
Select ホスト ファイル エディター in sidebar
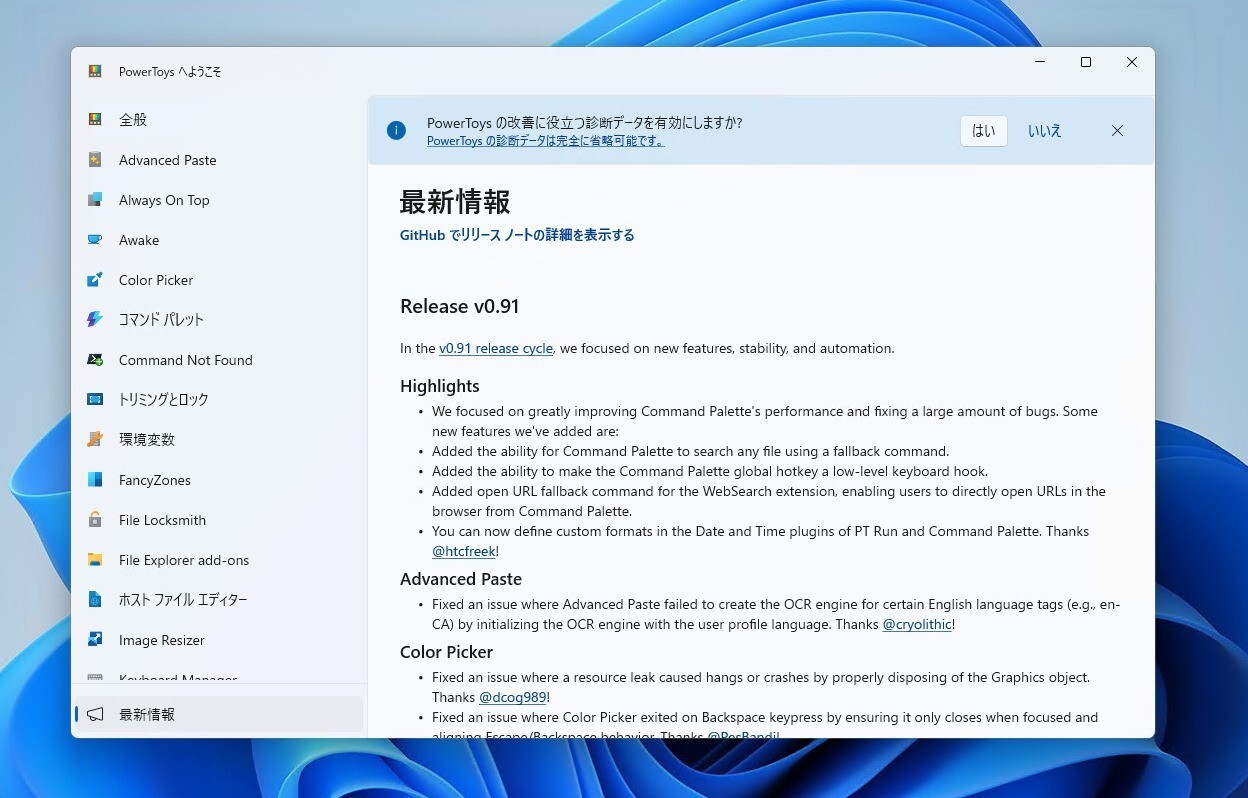point(183,600)
